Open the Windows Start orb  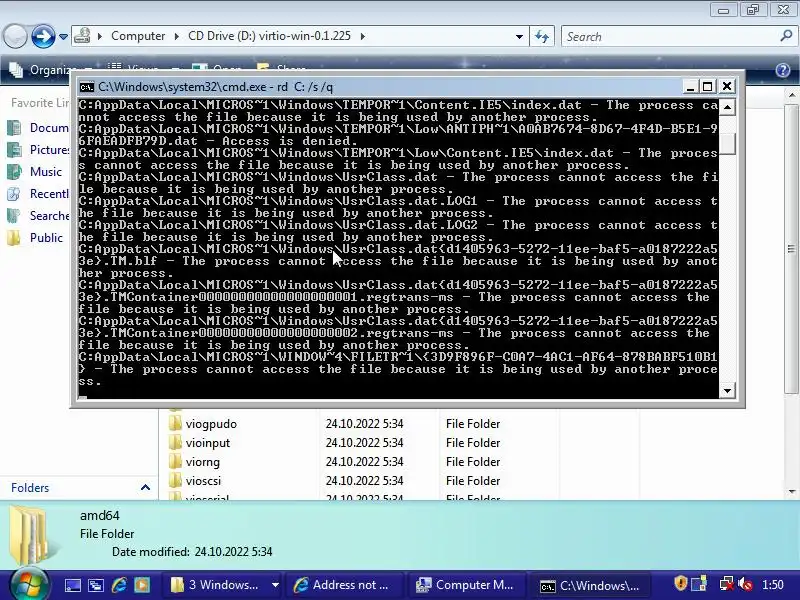tap(29, 584)
